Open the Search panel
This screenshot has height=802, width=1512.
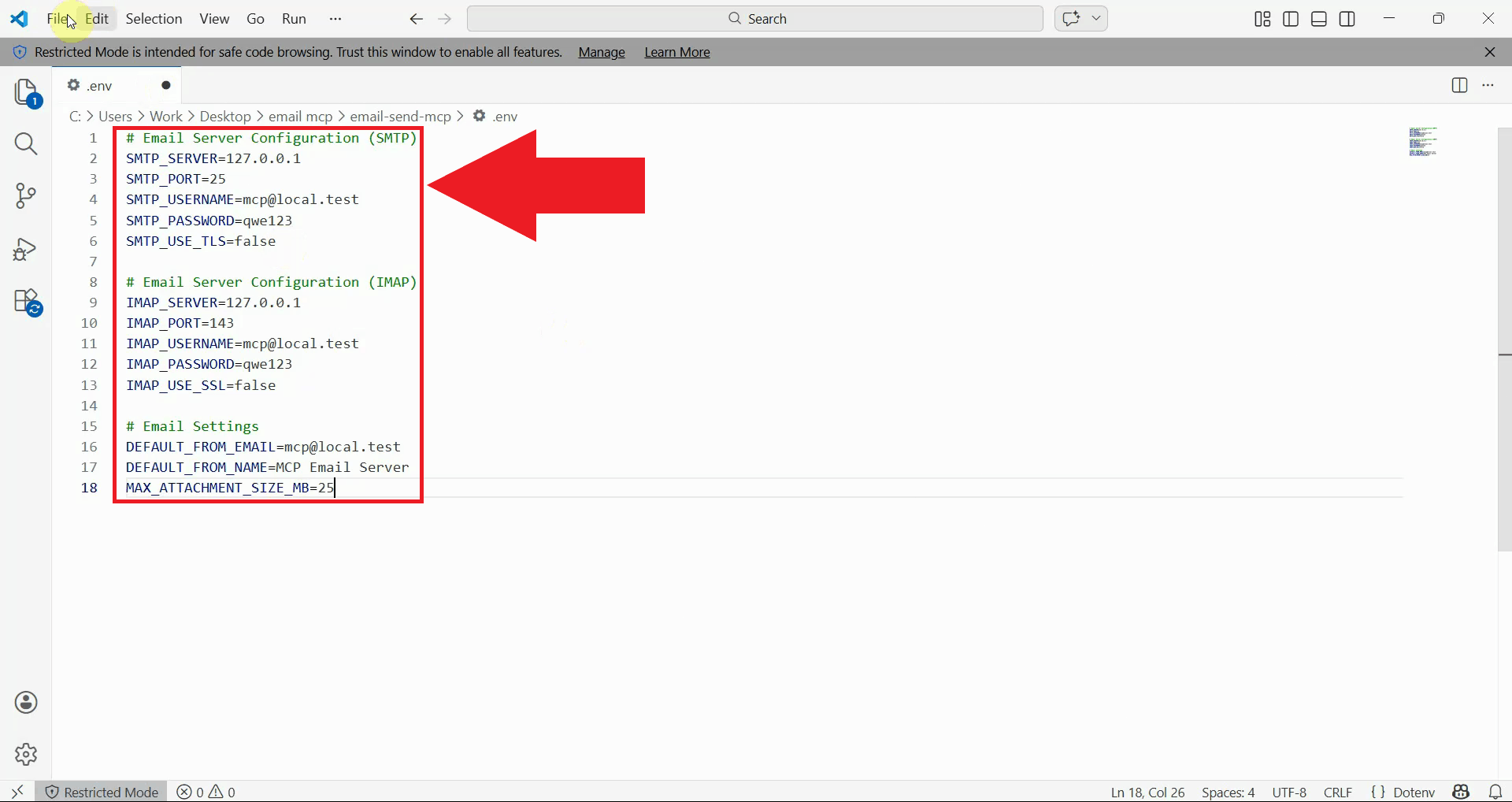(26, 144)
